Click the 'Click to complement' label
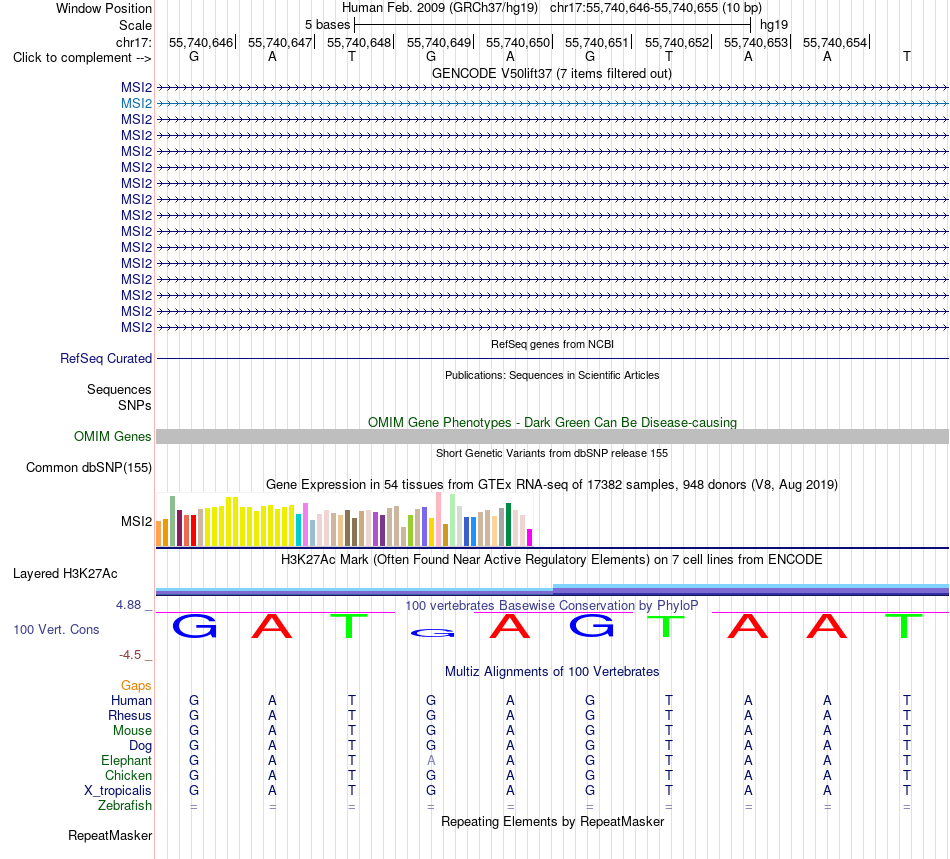Screen dimensions: 950x859 [x=82, y=58]
